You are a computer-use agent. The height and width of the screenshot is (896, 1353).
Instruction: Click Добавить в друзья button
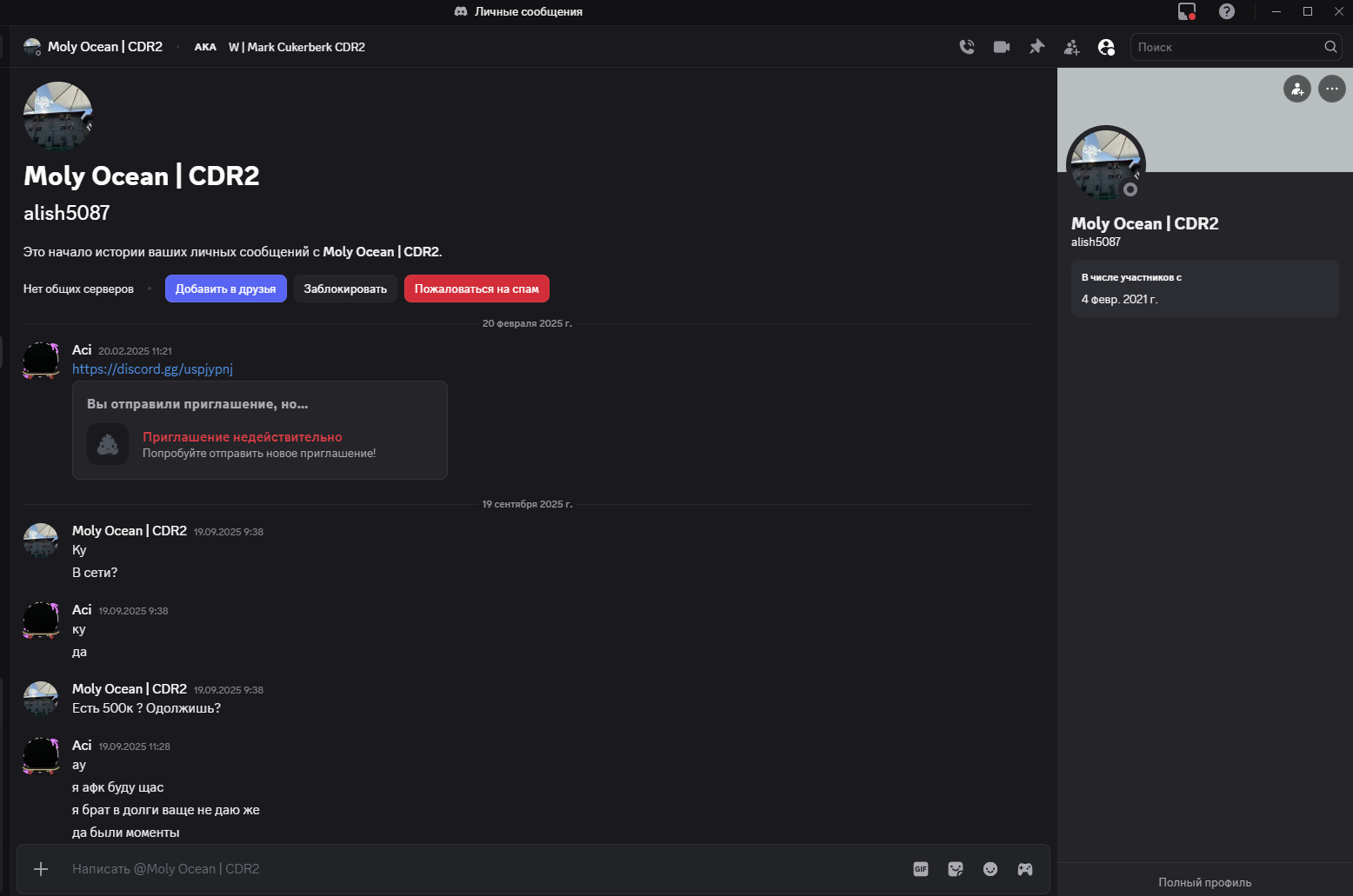point(226,289)
